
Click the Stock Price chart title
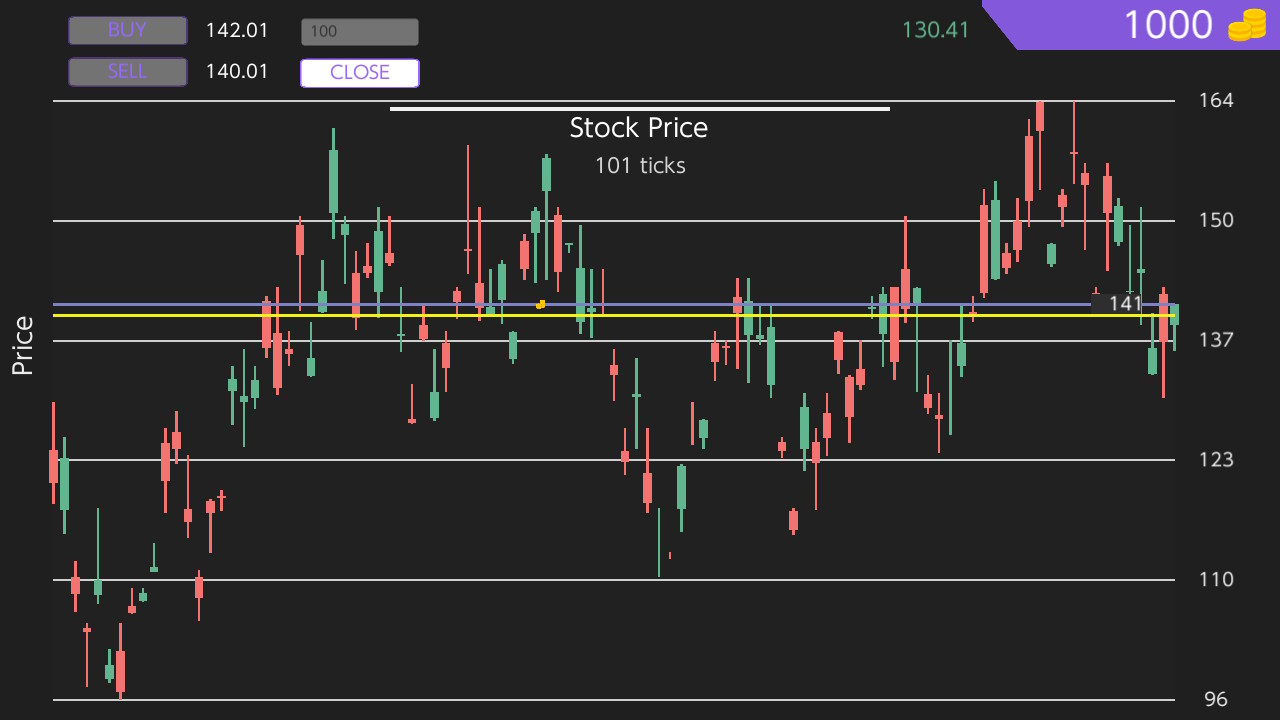tap(639, 128)
